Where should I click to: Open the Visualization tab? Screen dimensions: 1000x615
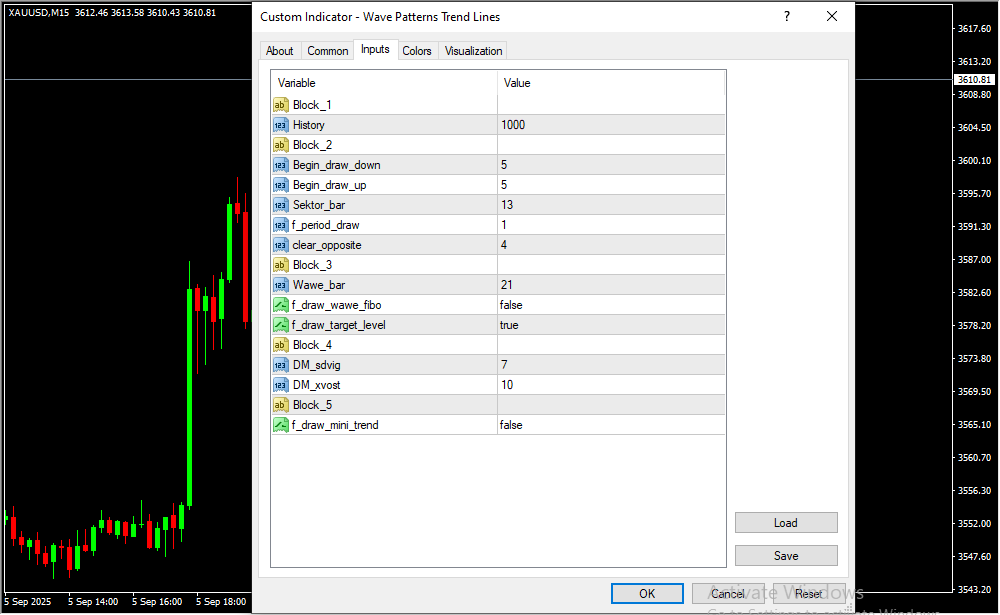[x=474, y=51]
